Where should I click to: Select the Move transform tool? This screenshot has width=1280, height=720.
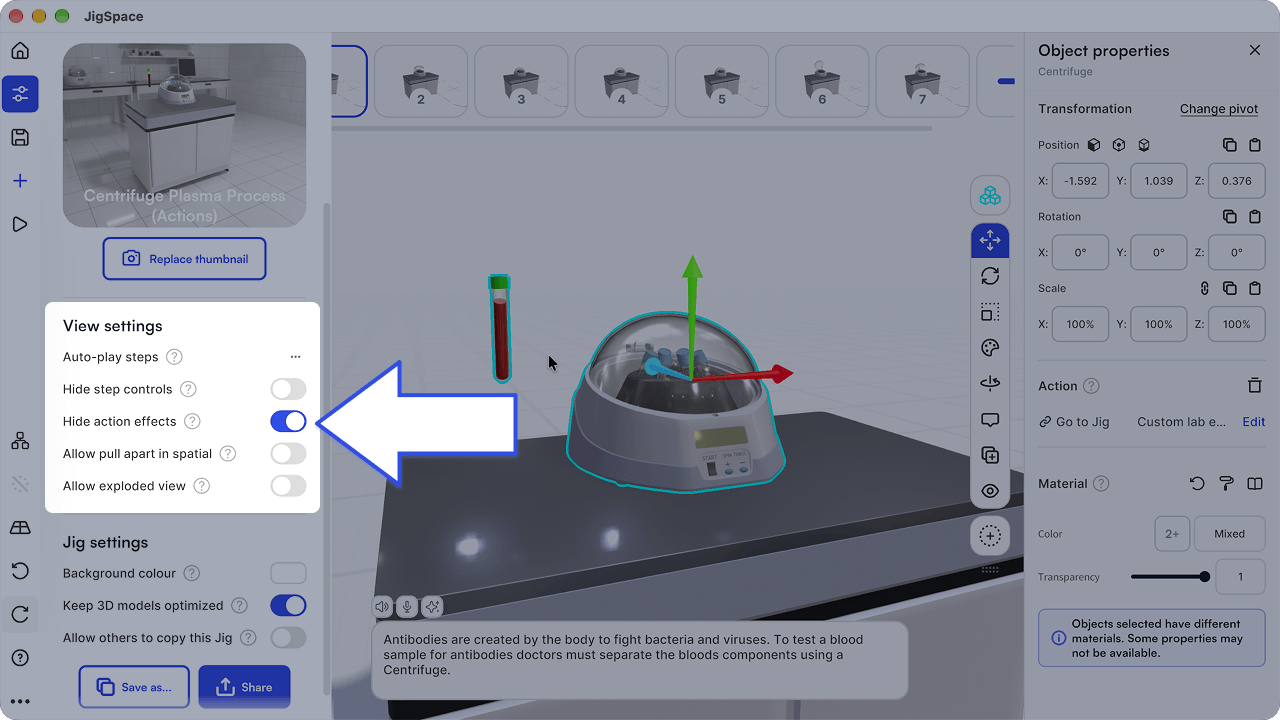[990, 240]
